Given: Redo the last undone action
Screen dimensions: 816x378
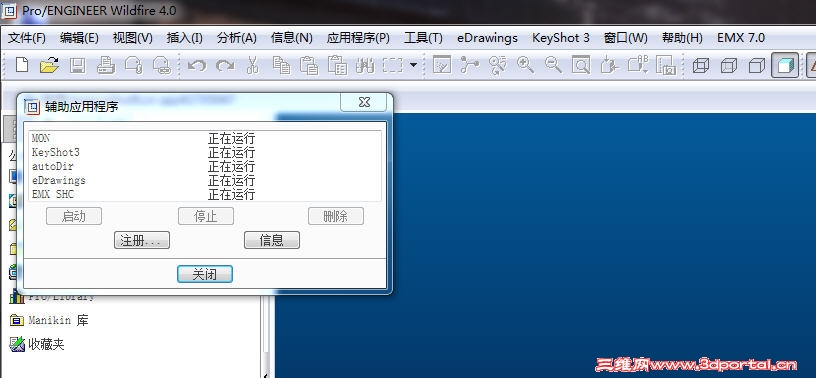Looking at the screenshot, I should pos(225,65).
